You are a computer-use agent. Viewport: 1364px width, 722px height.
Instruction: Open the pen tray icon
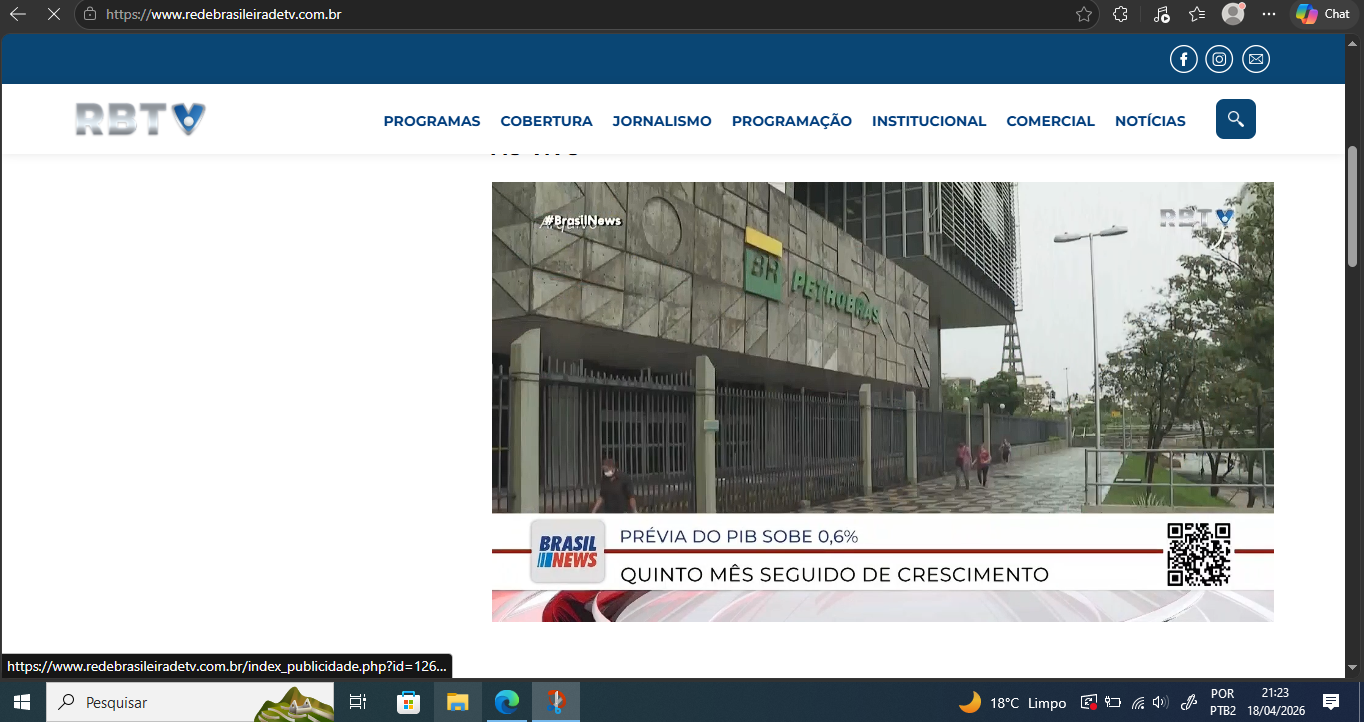click(1190, 703)
